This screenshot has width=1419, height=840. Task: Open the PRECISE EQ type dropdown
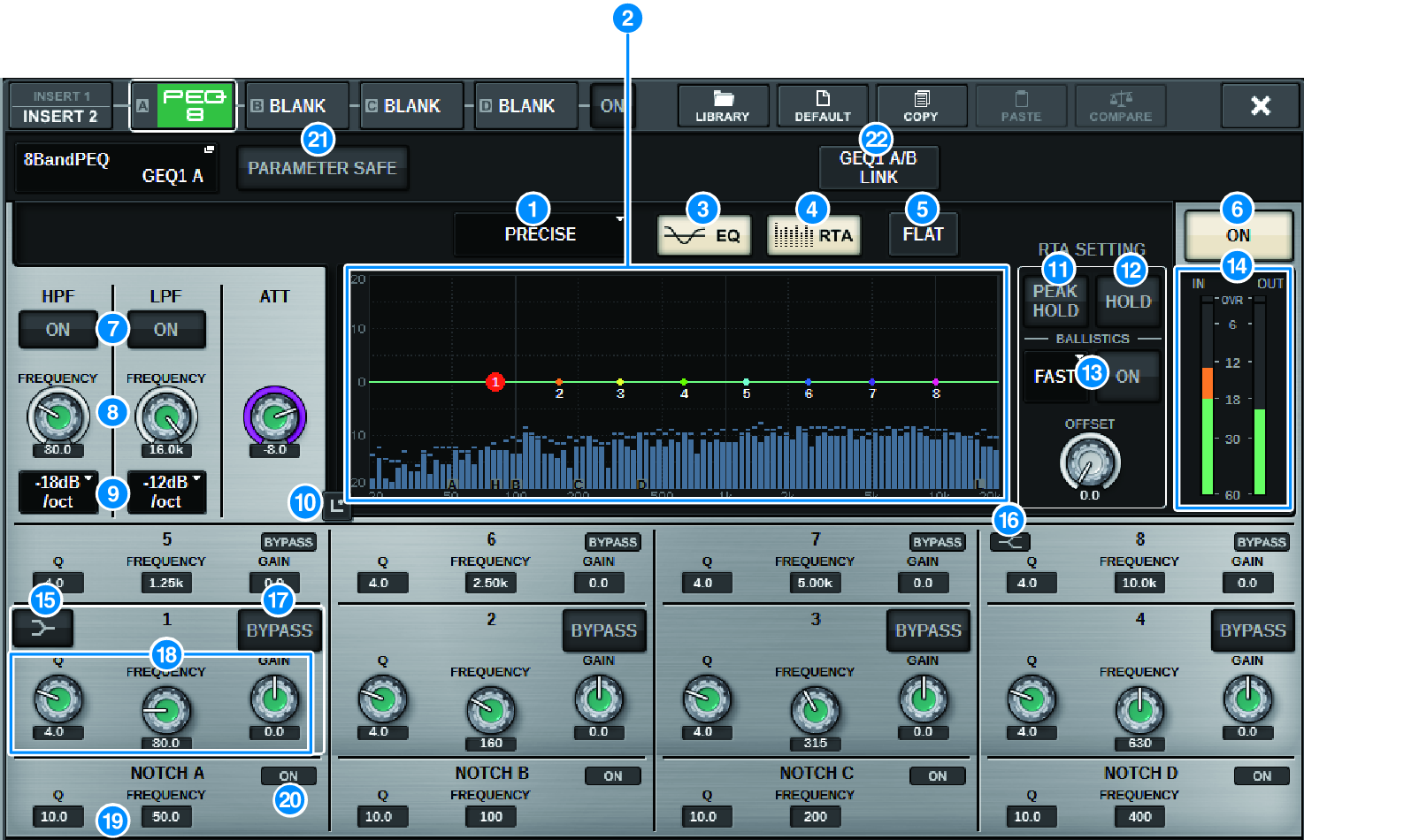[540, 233]
